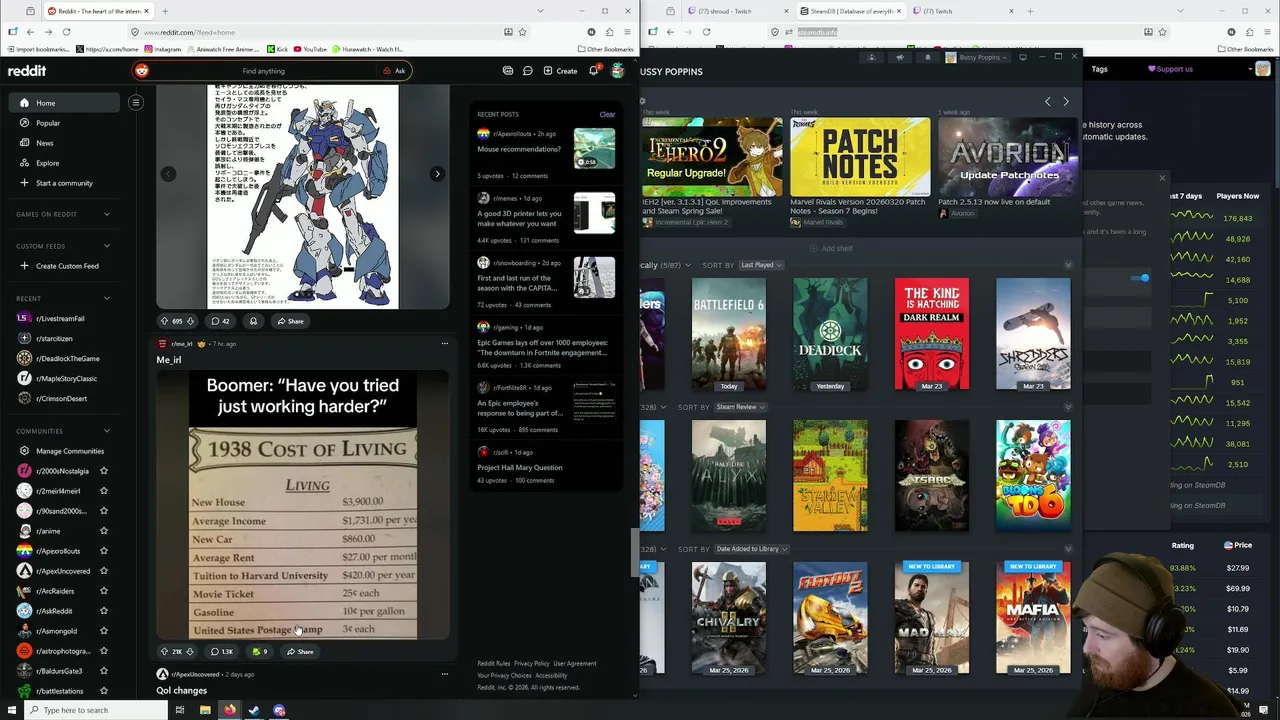Screen dimensions: 1280x720
Task: Open Last Played sort dropdown in Steam
Action: tap(761, 265)
